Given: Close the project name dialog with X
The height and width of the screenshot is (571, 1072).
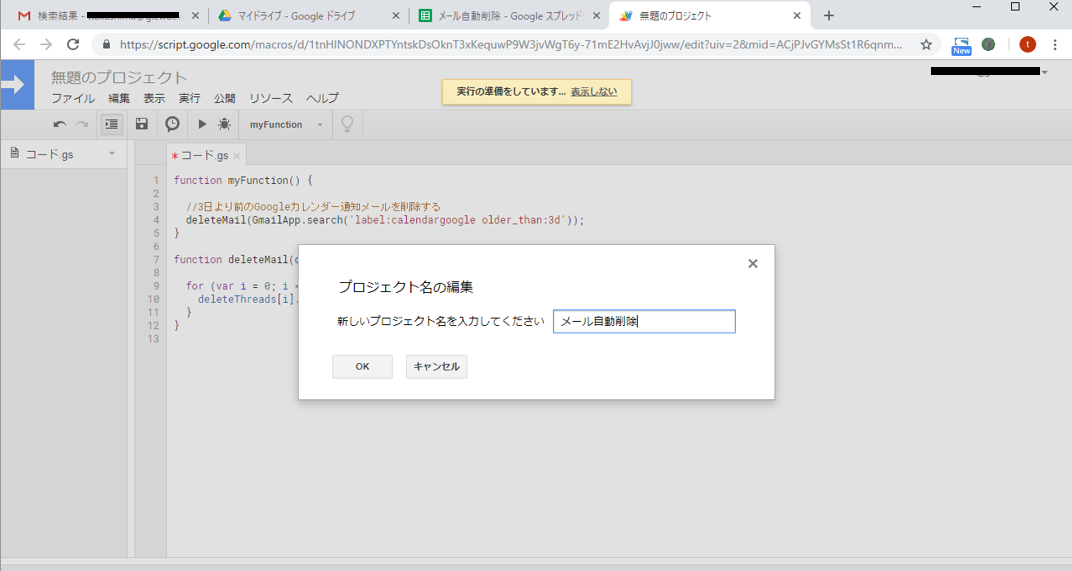Looking at the screenshot, I should click(x=753, y=263).
